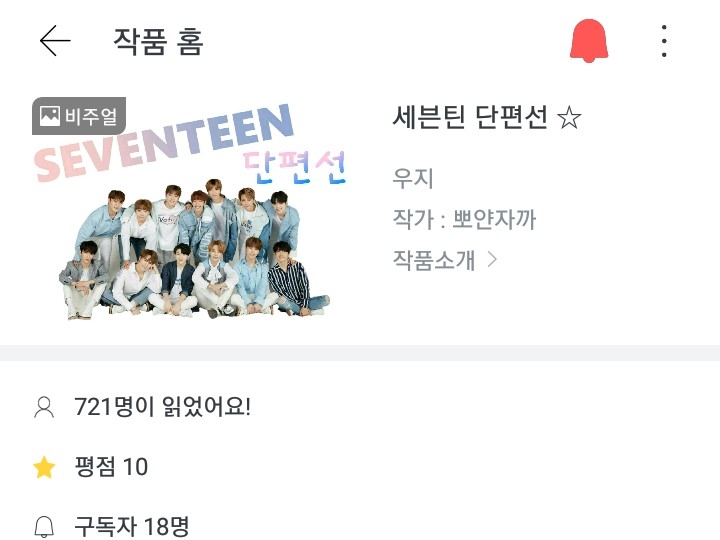This screenshot has width=720, height=540.
Task: Tap the group photo on the cover
Action: click(x=194, y=249)
